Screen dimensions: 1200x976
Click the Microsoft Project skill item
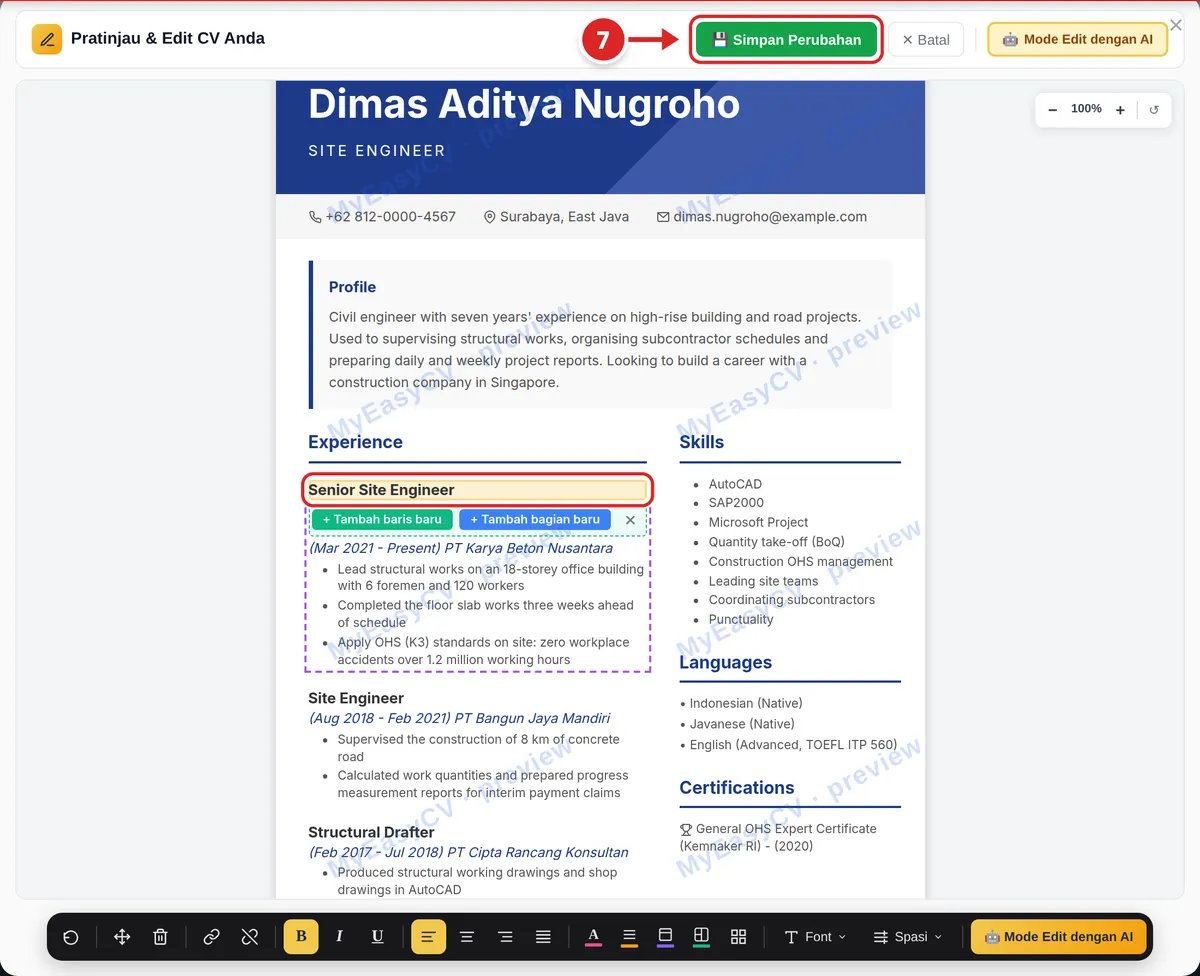pyautogui.click(x=758, y=522)
